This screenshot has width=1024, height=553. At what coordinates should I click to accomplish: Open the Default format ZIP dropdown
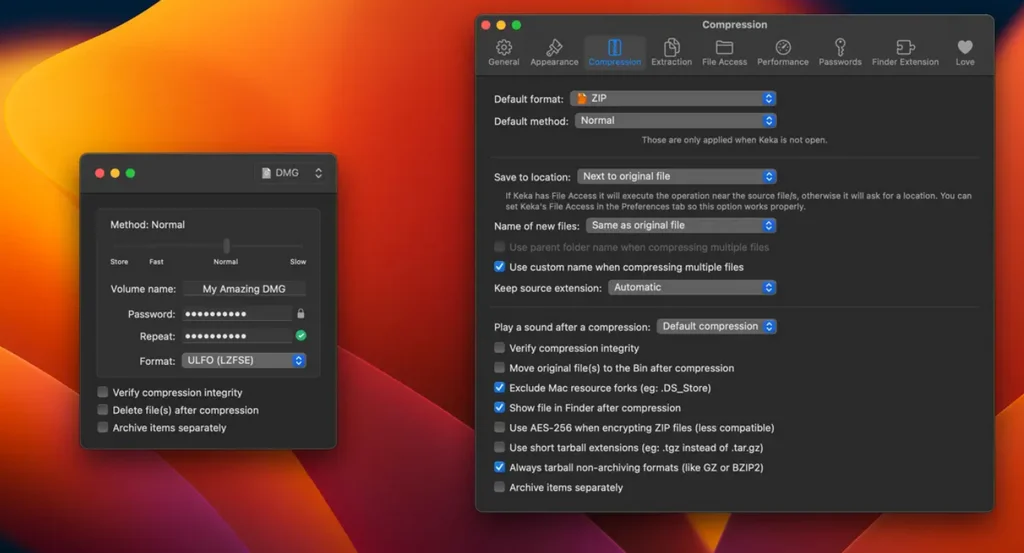tap(673, 99)
